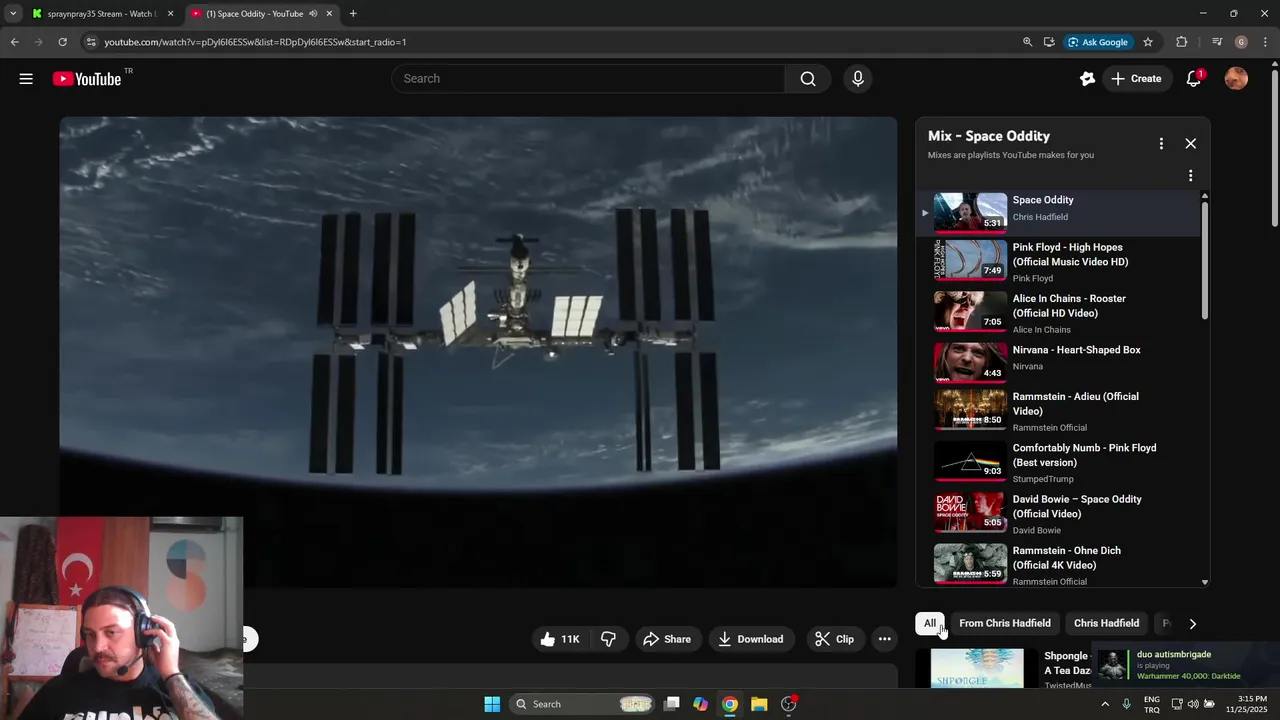Open Chrome from the taskbar
Viewport: 1280px width, 720px height.
click(730, 704)
